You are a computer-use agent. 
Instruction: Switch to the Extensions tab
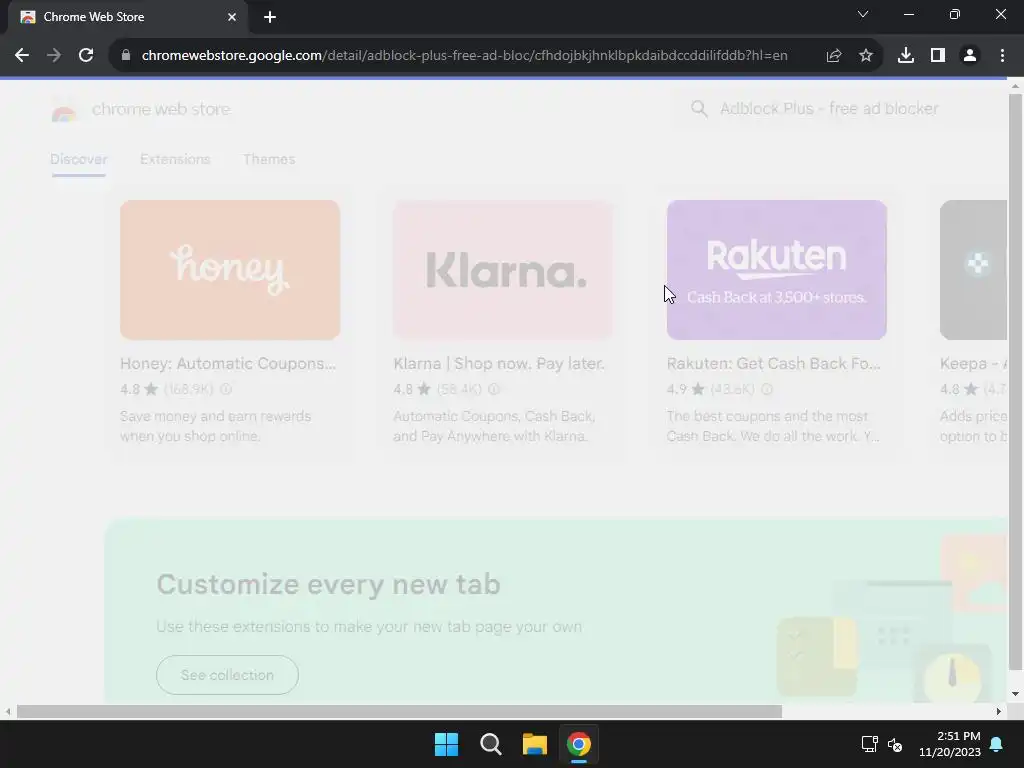[x=175, y=159]
